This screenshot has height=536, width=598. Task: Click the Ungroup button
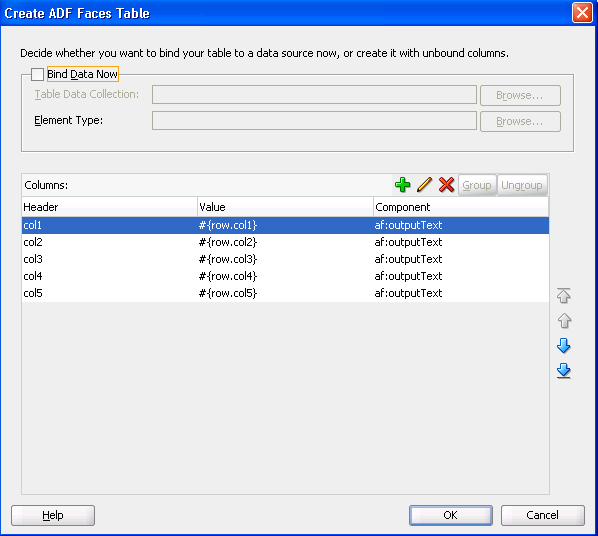522,185
